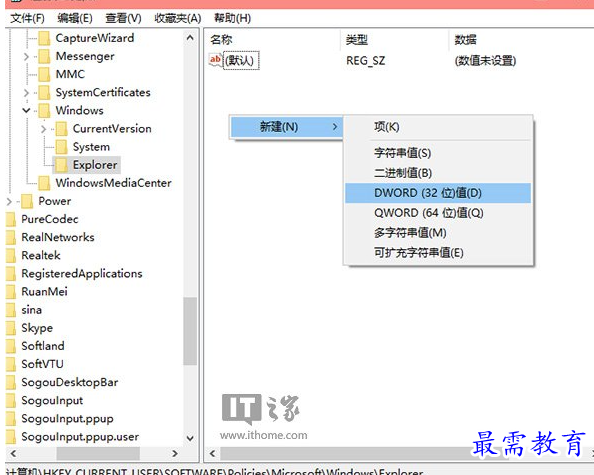Image resolution: width=594 pixels, height=475 pixels.
Task: Select the PureCodec key
Action: coord(50,219)
